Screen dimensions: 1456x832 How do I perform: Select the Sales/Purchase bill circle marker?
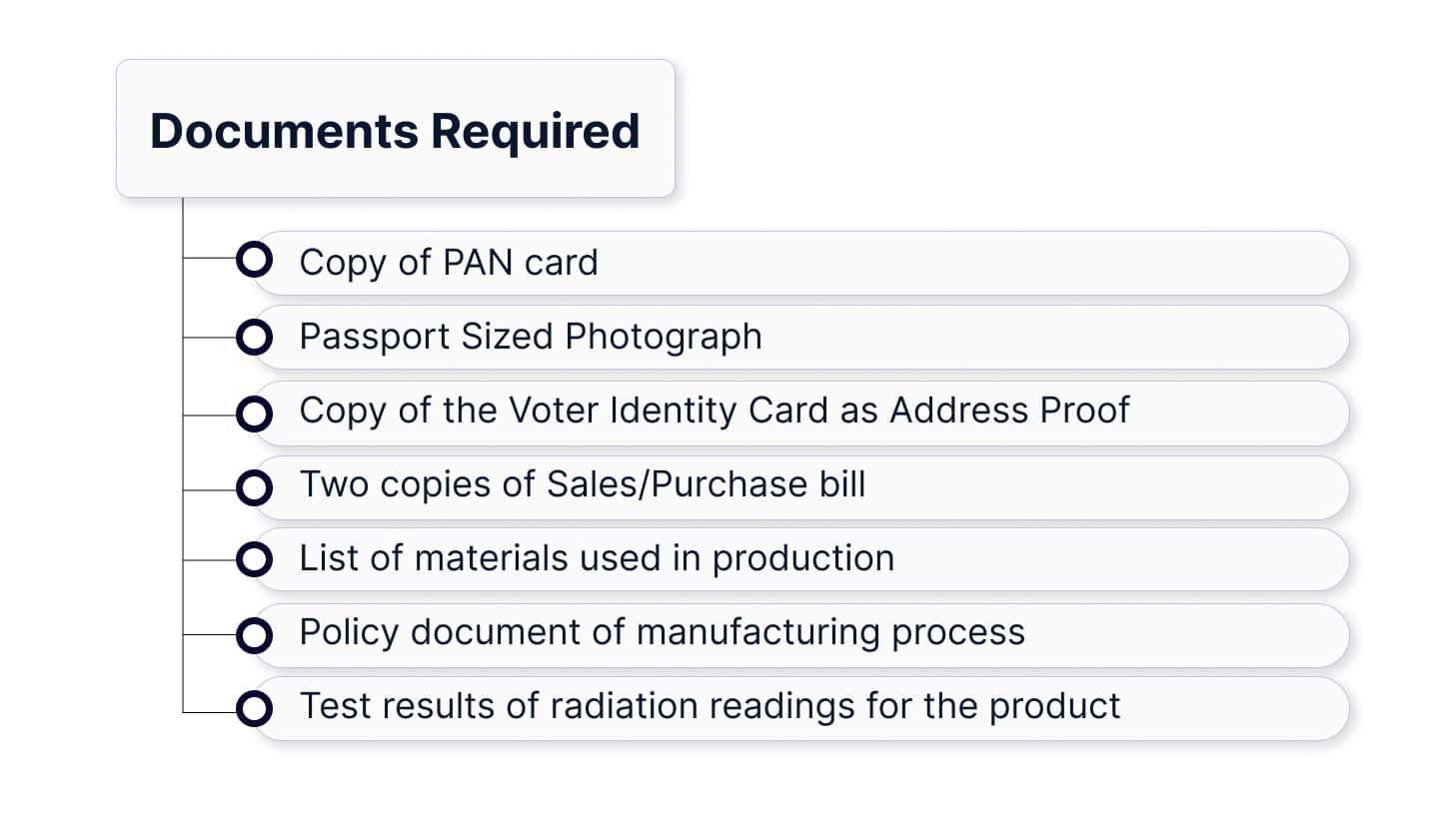tap(254, 488)
